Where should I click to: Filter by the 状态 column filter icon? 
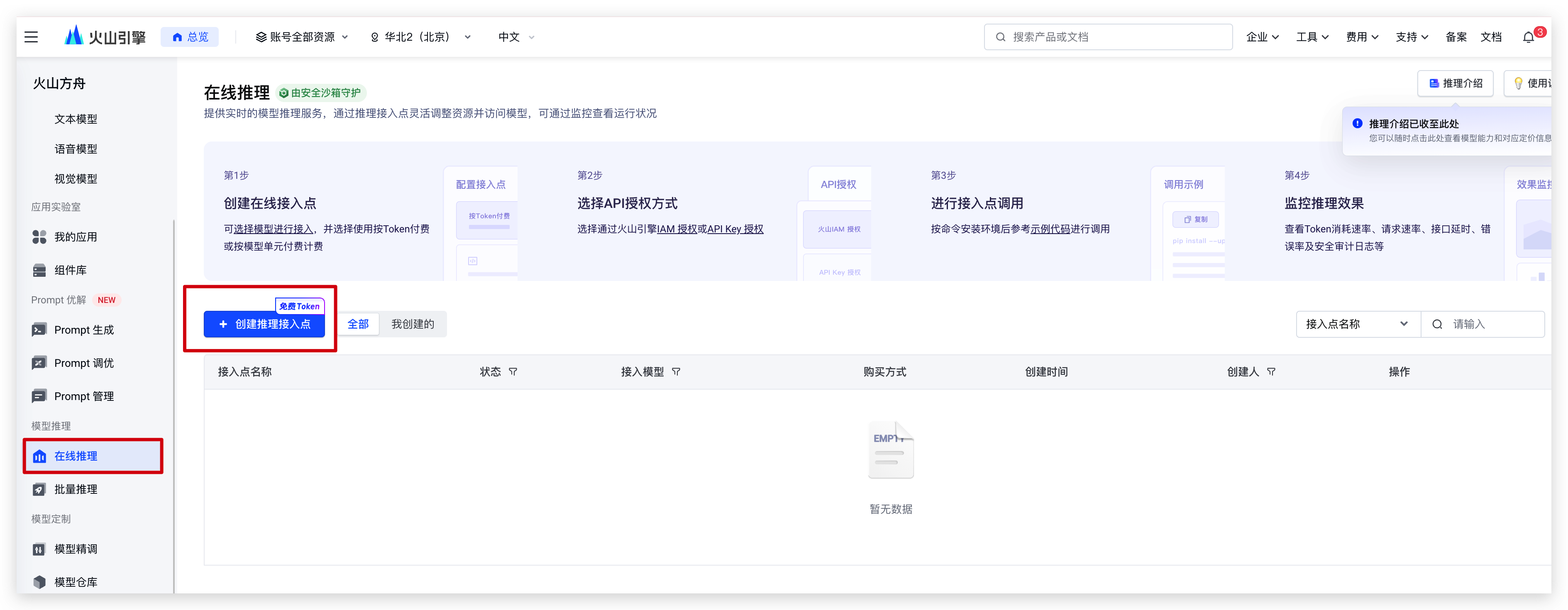tap(513, 372)
